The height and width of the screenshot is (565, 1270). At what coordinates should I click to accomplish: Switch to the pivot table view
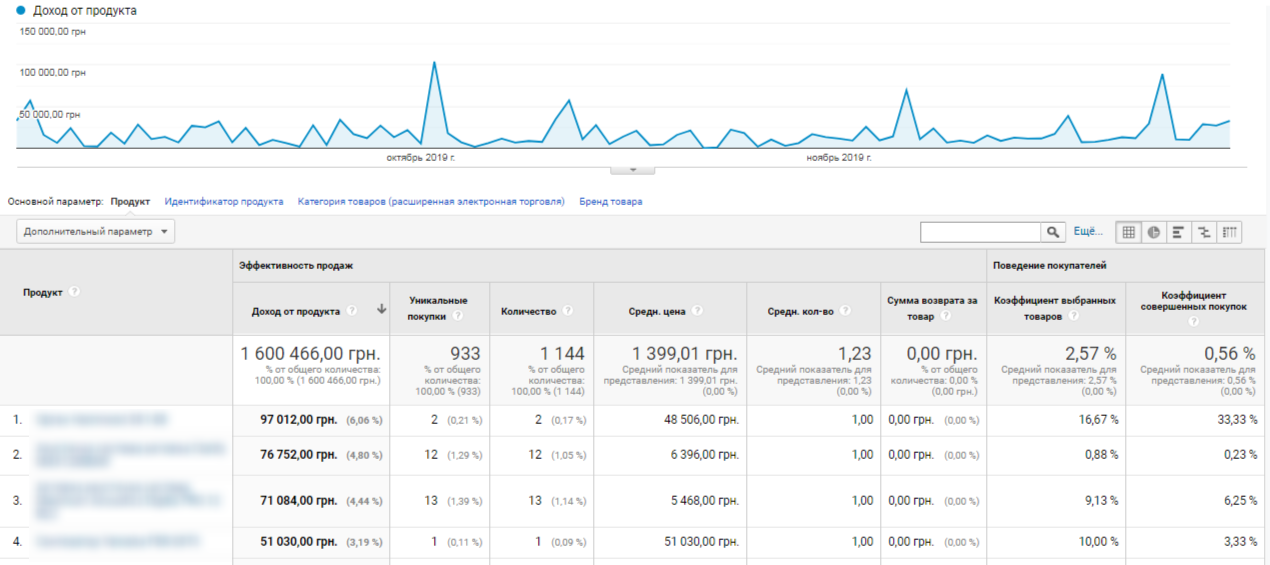click(x=1229, y=232)
